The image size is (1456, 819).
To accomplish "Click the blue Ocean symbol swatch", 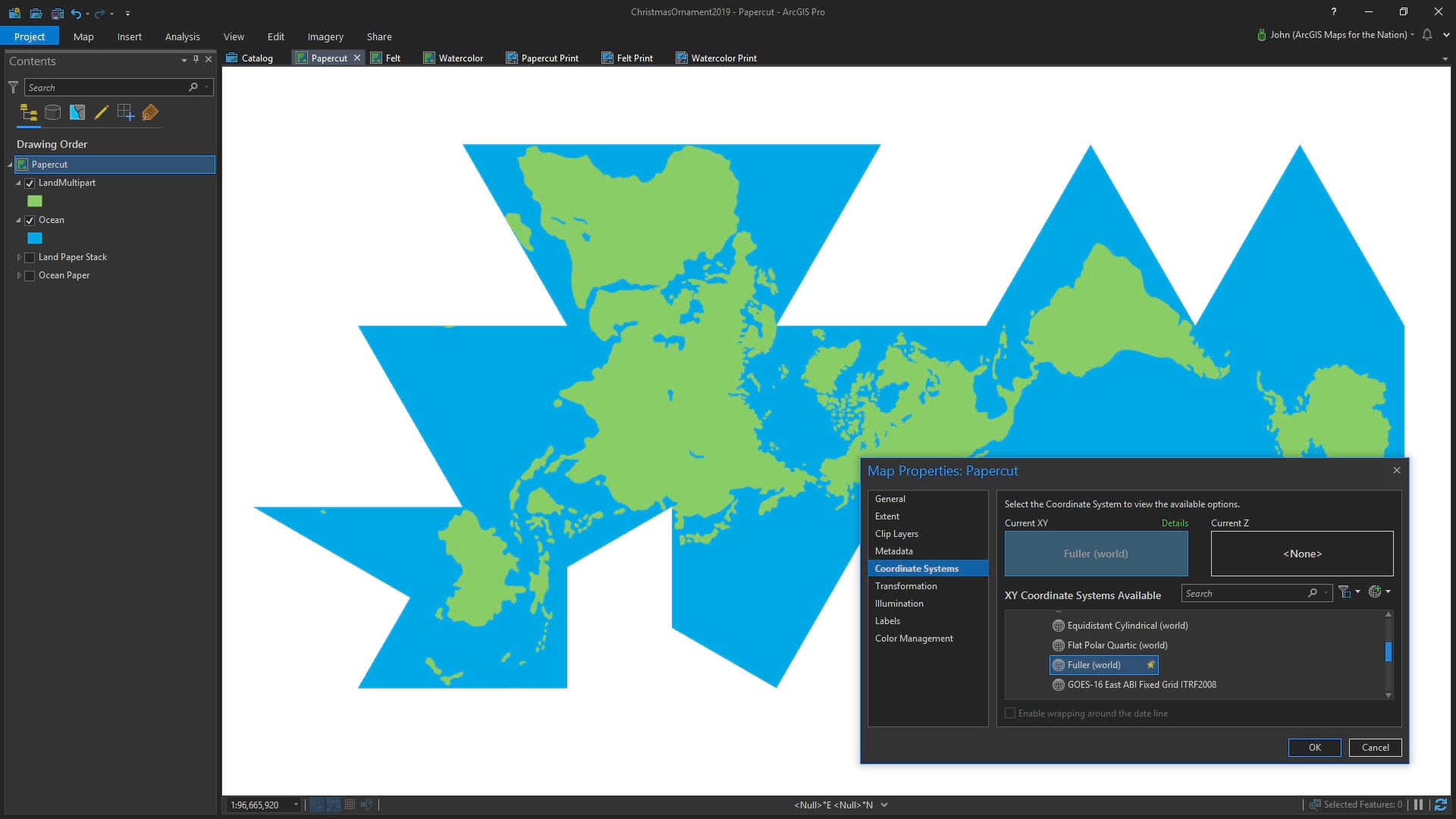I will pyautogui.click(x=35, y=238).
